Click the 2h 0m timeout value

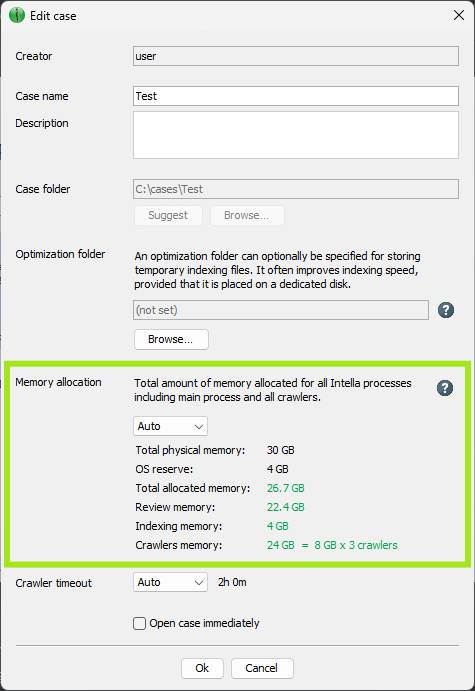(x=232, y=582)
